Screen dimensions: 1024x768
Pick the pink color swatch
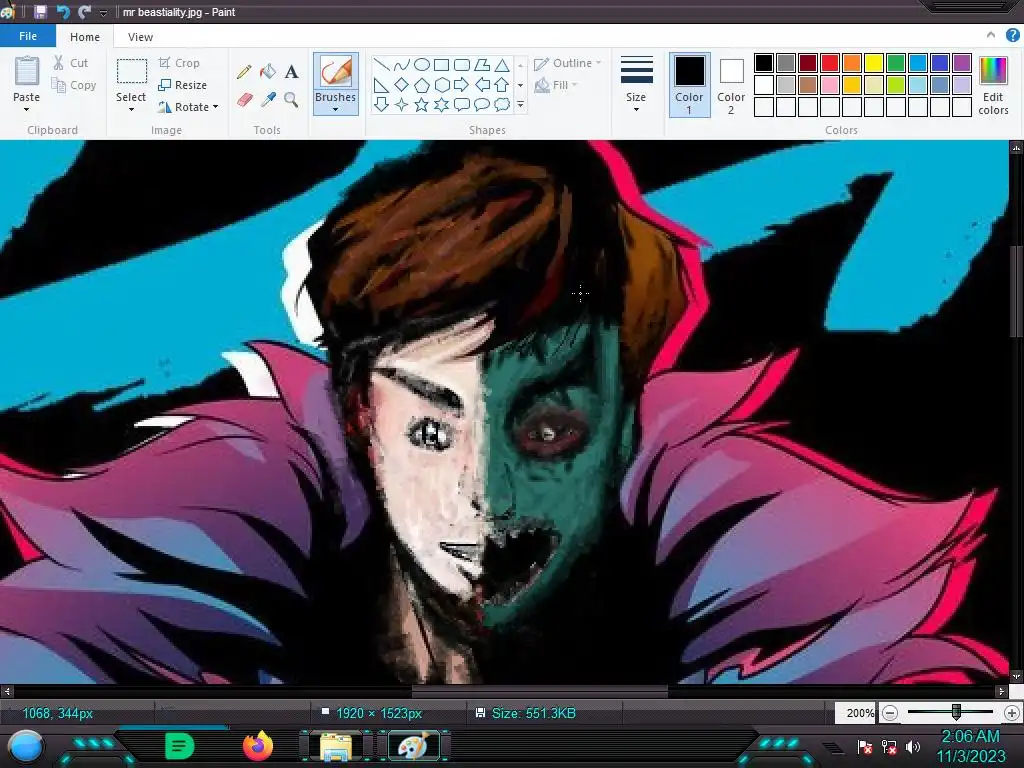(830, 85)
